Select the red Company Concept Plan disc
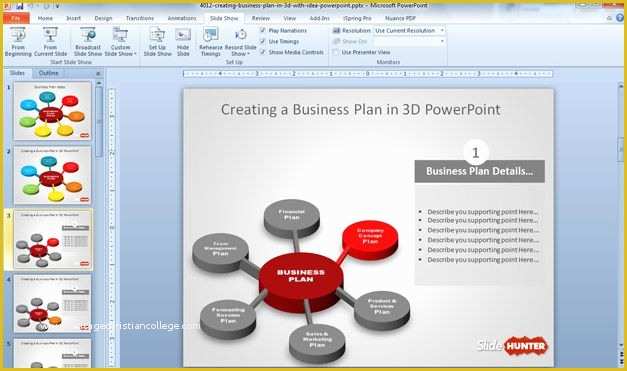Screen dimensions: 627x371 (x=370, y=239)
